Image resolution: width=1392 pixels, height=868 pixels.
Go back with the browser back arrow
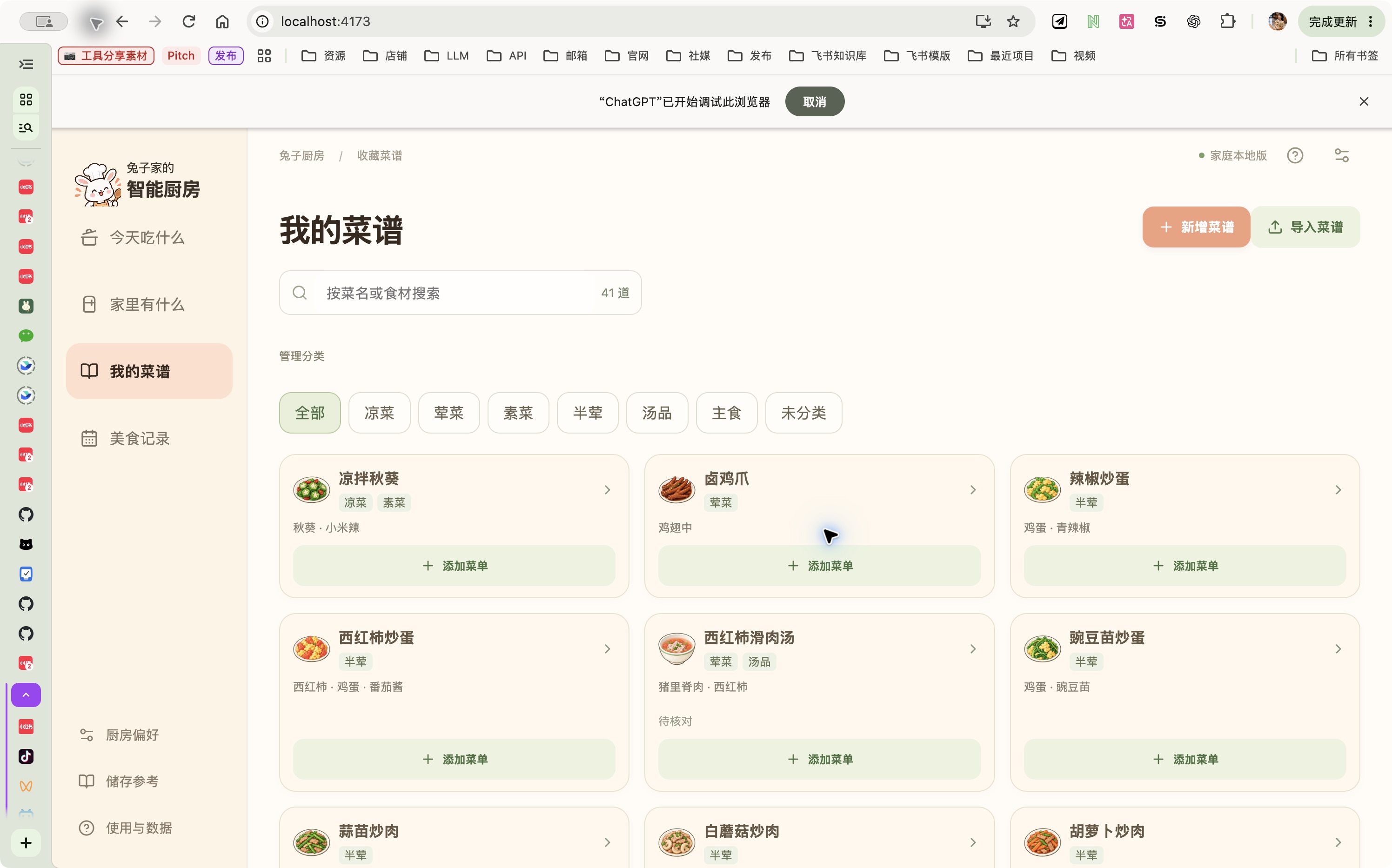click(x=122, y=21)
